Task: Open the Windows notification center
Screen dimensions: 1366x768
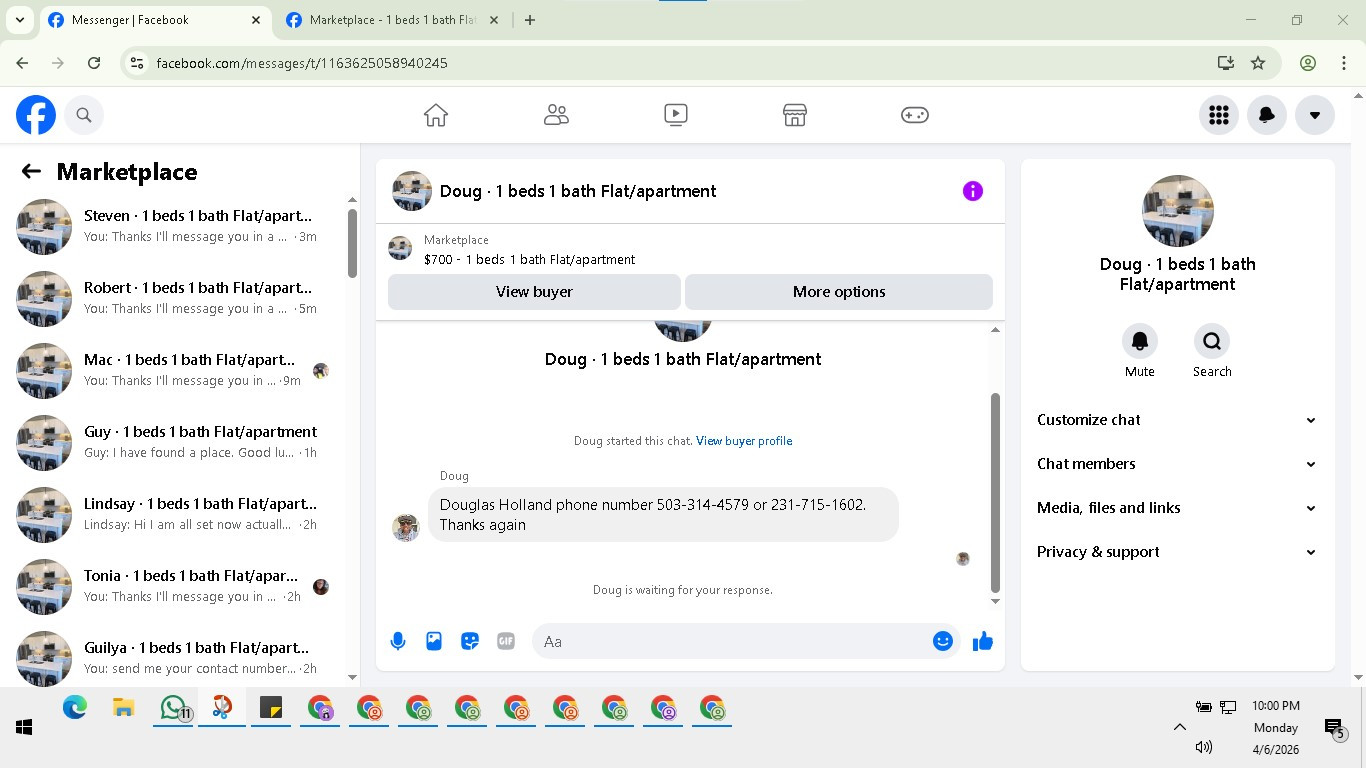Action: pyautogui.click(x=1334, y=729)
